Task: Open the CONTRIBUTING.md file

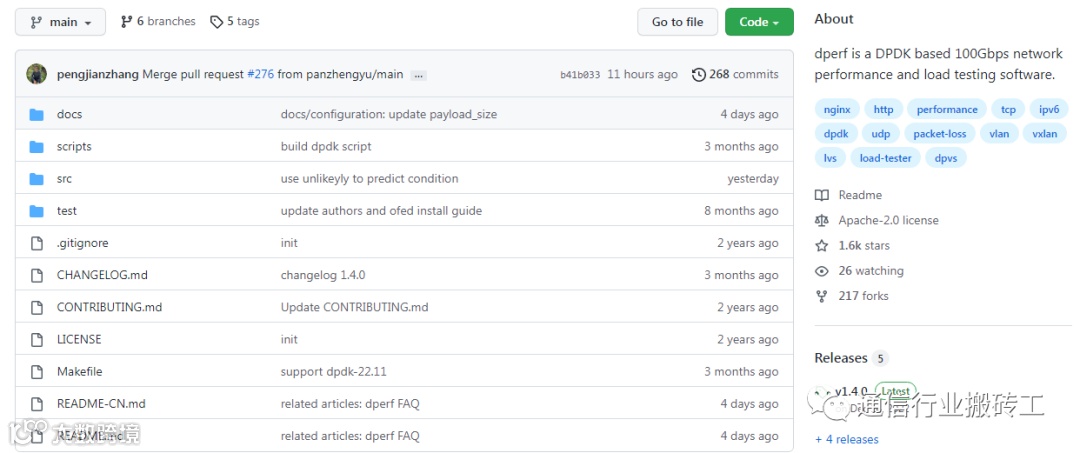Action: point(110,307)
